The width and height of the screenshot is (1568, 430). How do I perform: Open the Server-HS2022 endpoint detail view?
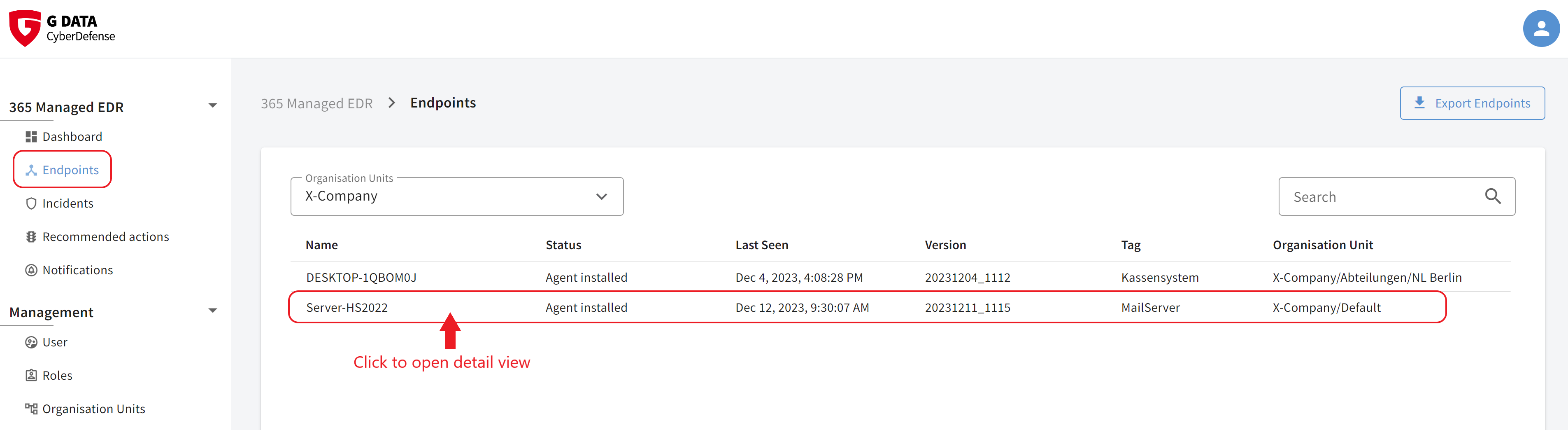(347, 308)
